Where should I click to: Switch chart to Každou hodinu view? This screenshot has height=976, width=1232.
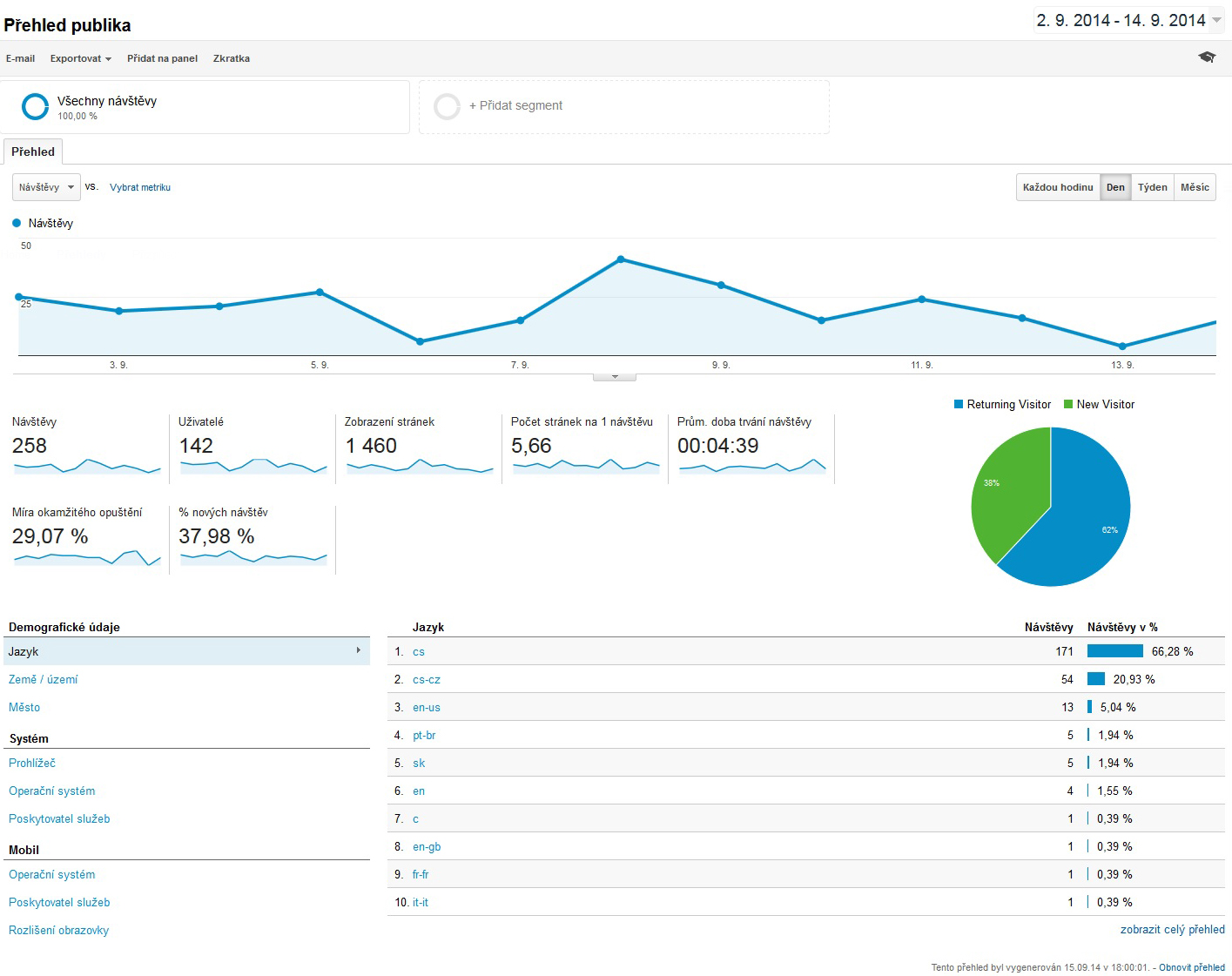[x=1058, y=187]
